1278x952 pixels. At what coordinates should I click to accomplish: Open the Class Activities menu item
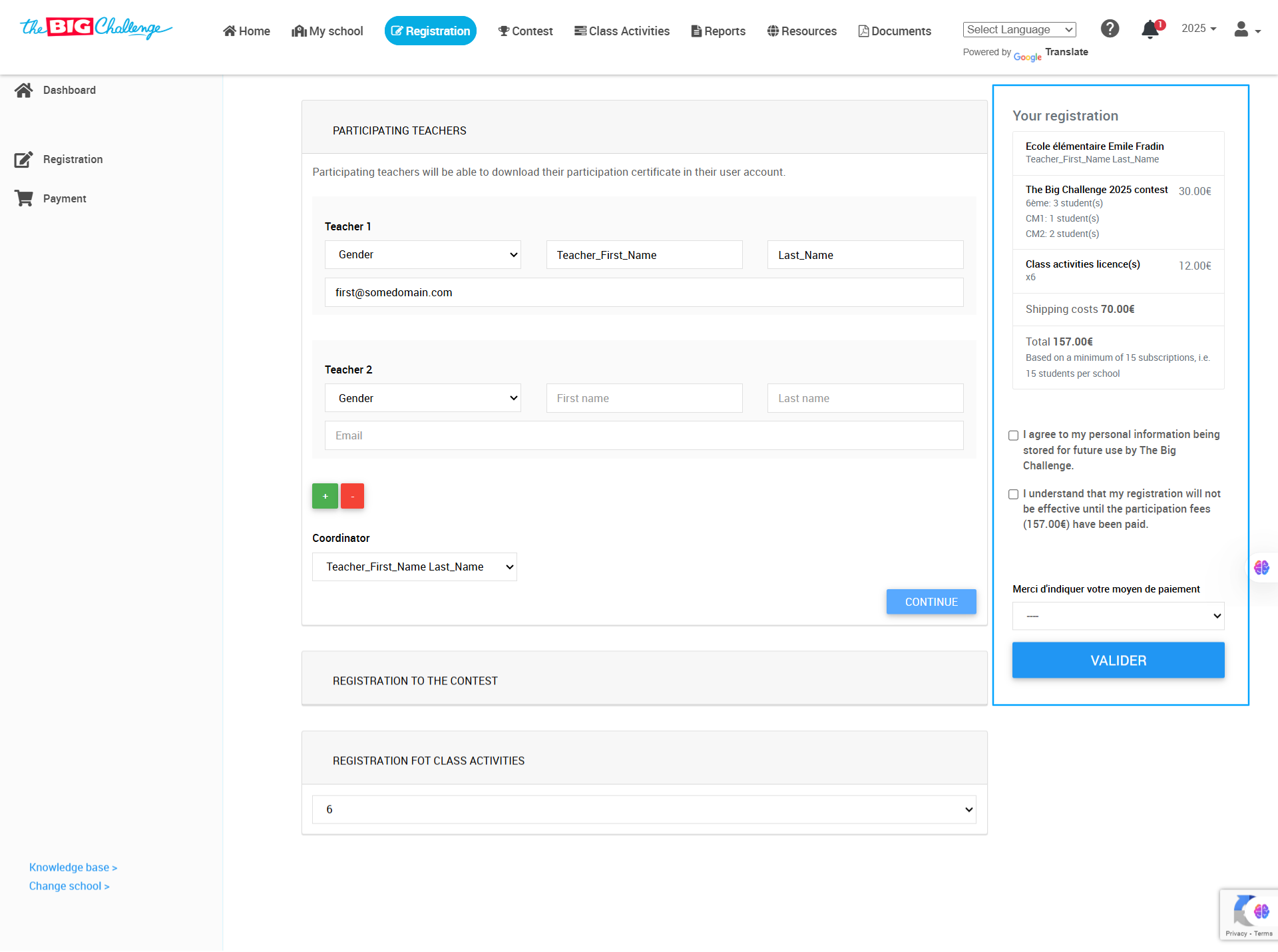tap(622, 31)
